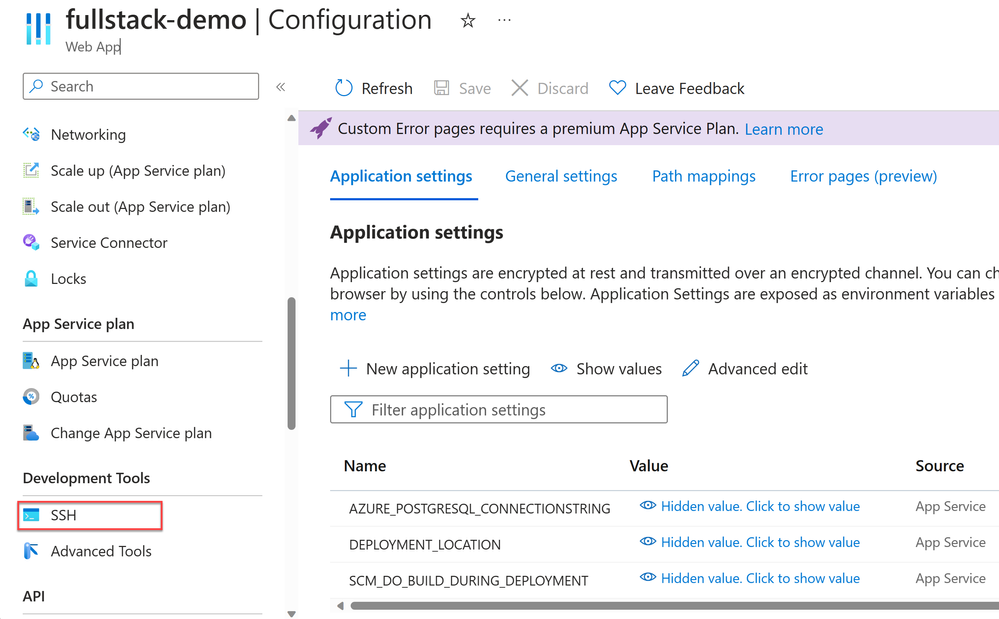Click the magnifier icon in Search box
This screenshot has width=999, height=619.
point(37,86)
